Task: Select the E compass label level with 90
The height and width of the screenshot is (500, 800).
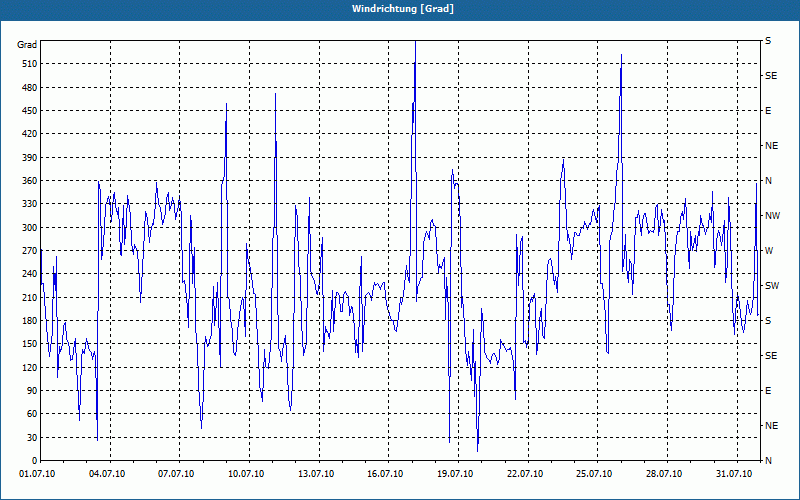Action: (768, 391)
